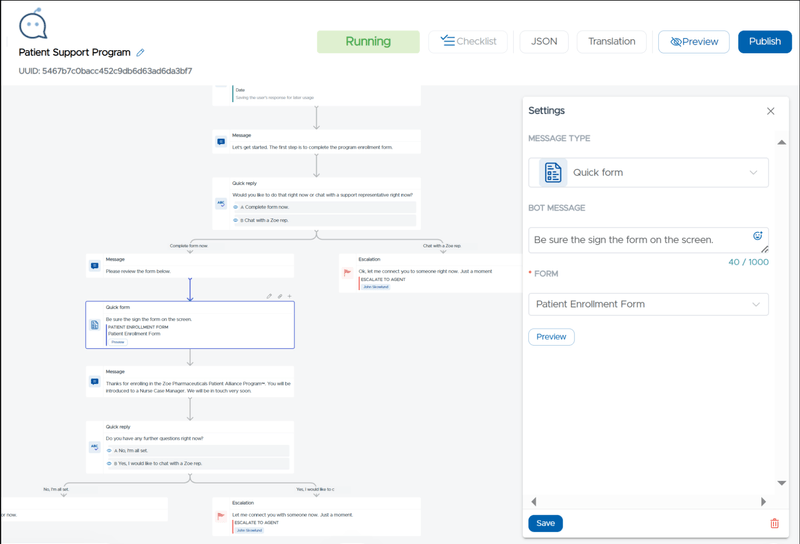Preview the form in Settings panel
Image resolution: width=800 pixels, height=544 pixels.
coord(551,337)
